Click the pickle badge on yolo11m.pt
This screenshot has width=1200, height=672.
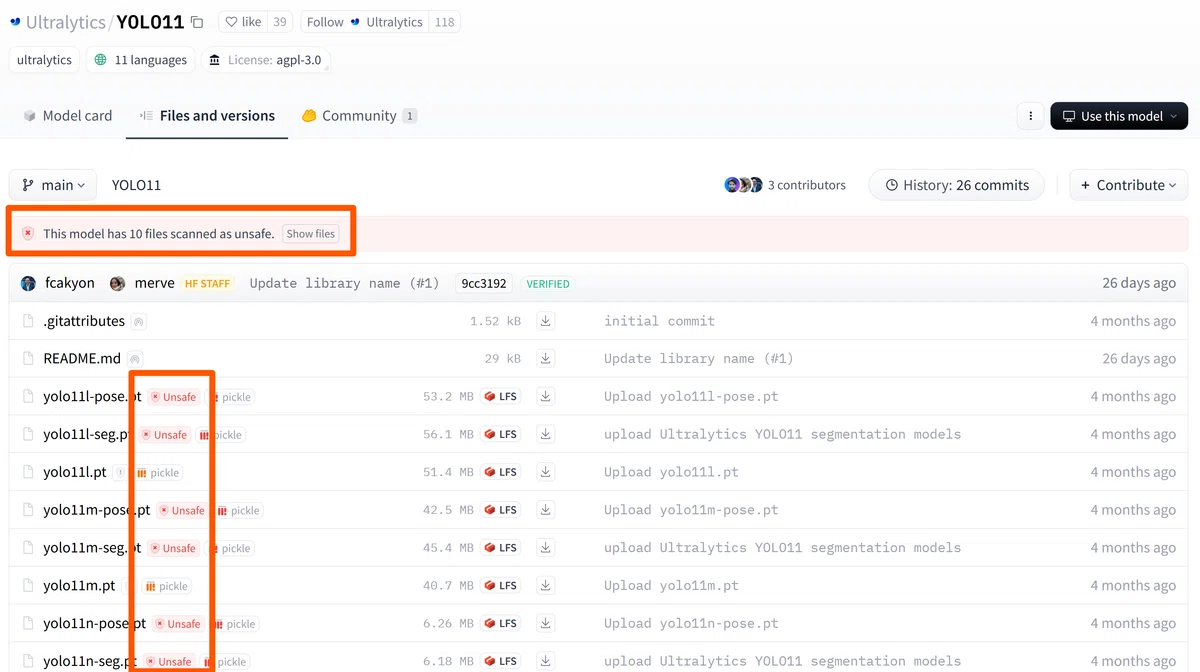coord(166,586)
